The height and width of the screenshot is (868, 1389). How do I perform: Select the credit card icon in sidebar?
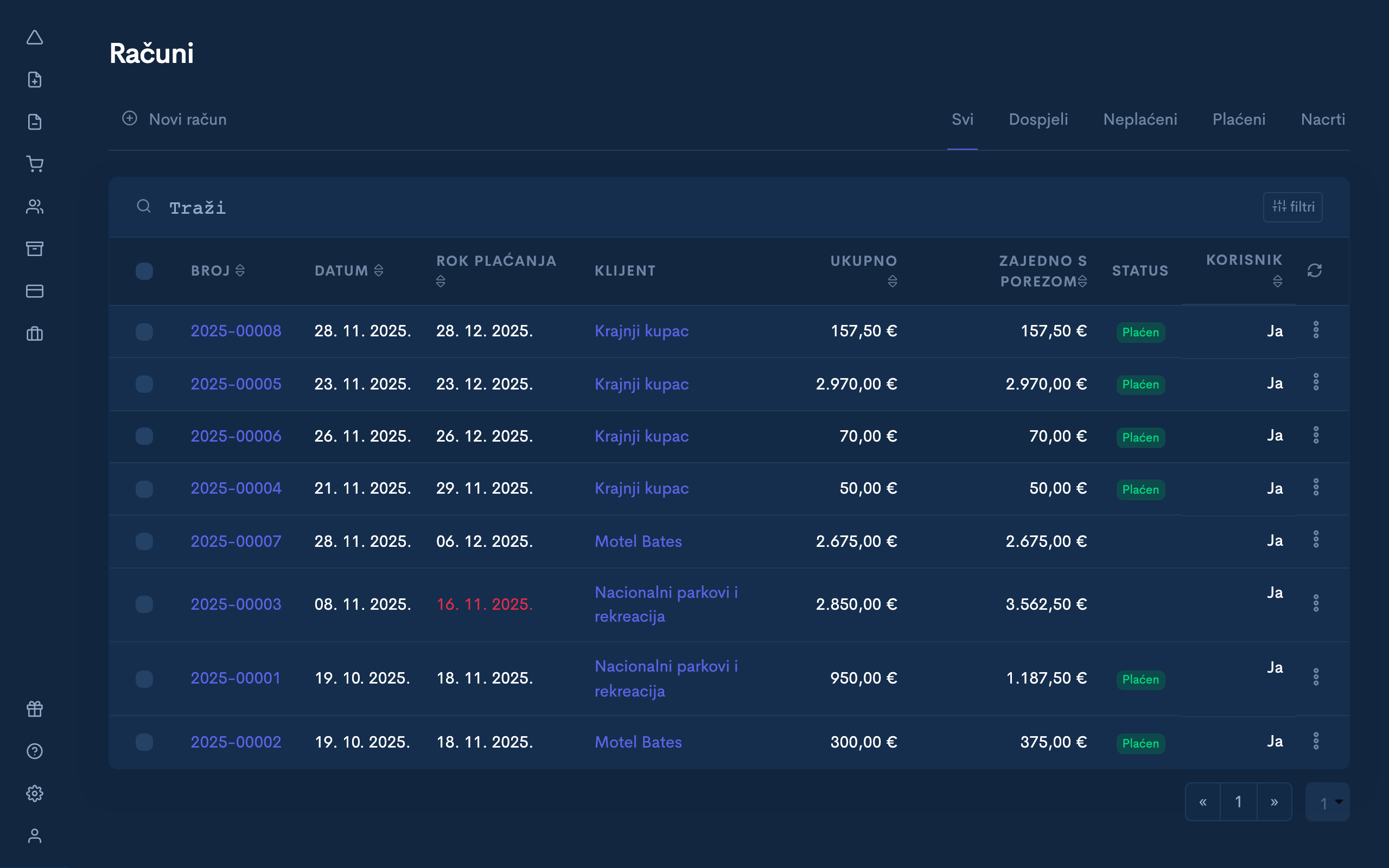pyautogui.click(x=35, y=291)
